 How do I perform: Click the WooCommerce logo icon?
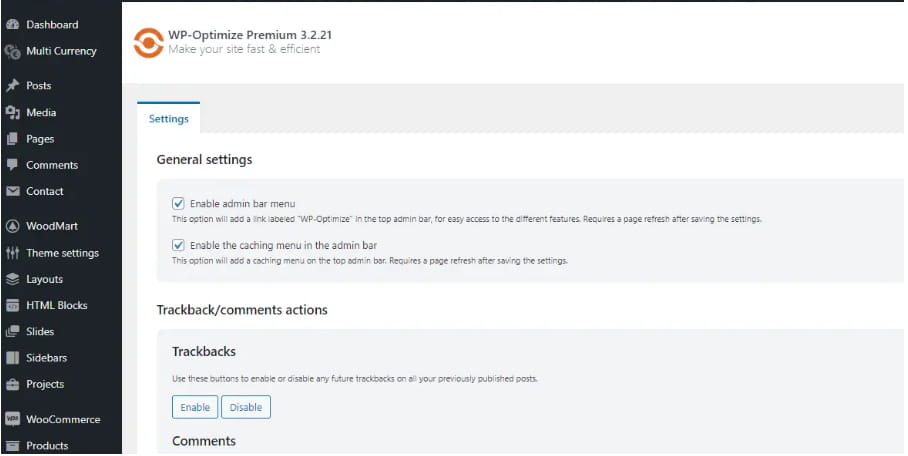[x=13, y=420]
